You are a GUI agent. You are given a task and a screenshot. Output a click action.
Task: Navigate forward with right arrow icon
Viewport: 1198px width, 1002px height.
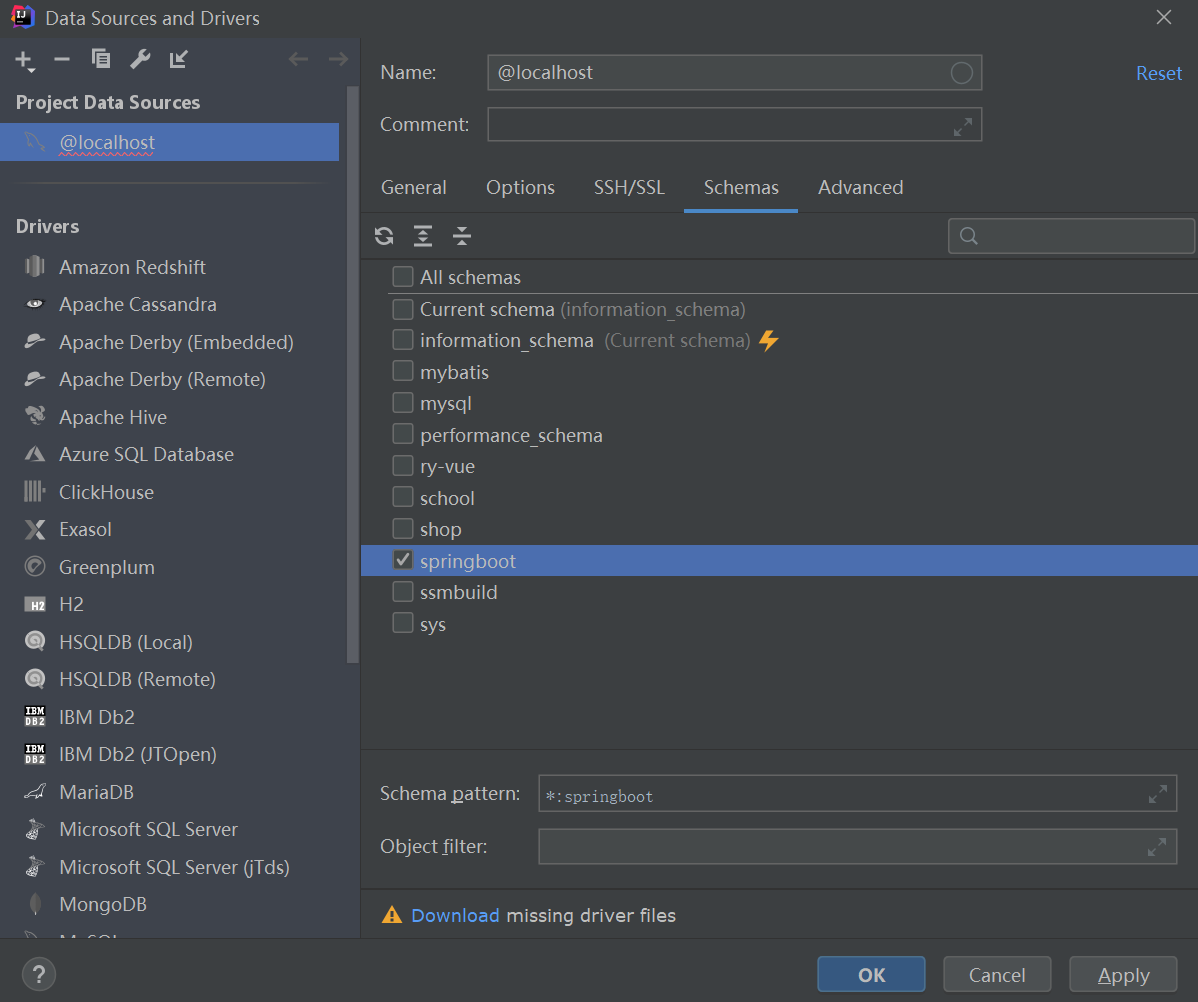pos(338,59)
